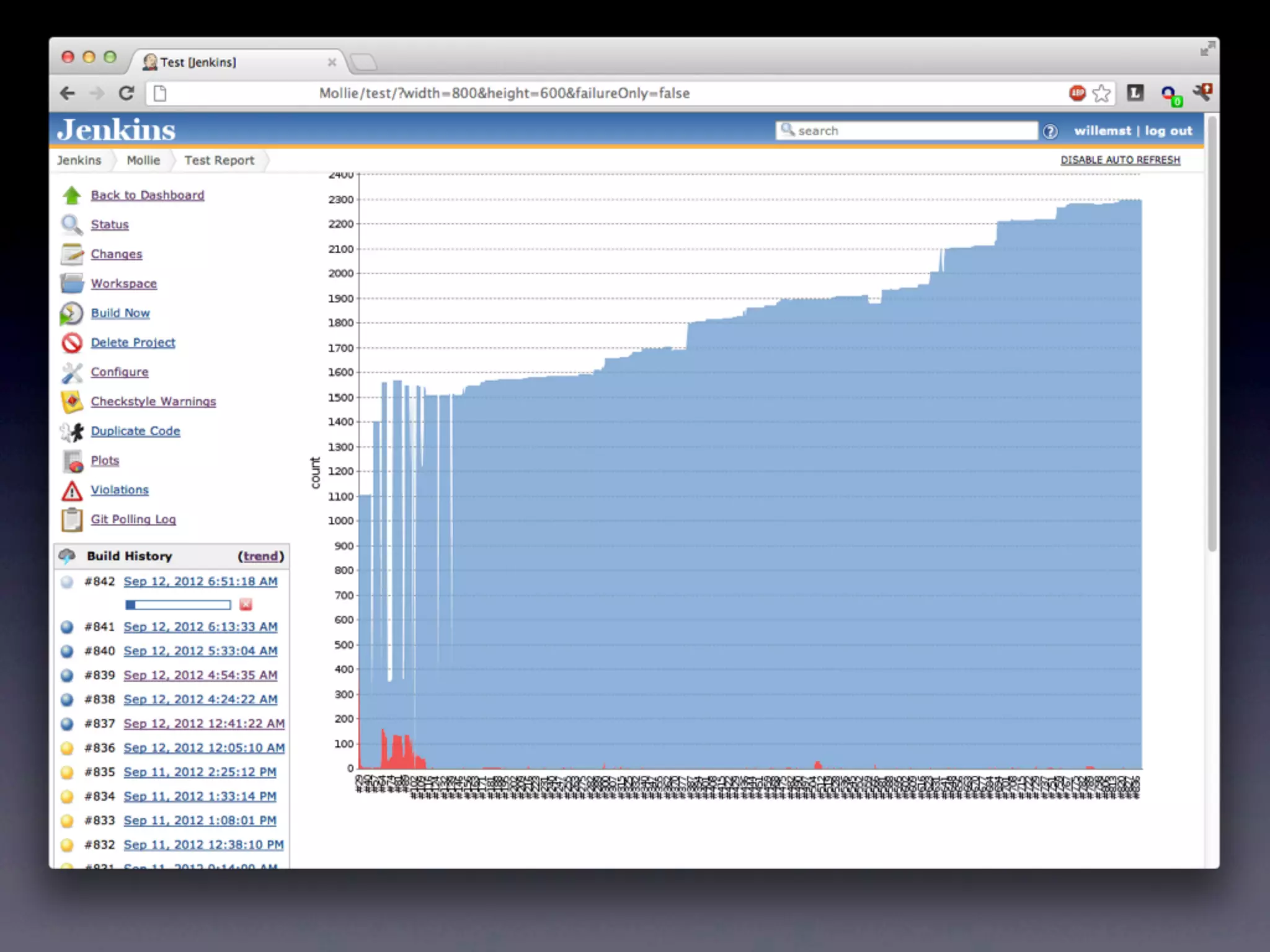The width and height of the screenshot is (1270, 952).
Task: Disable auto refresh
Action: (x=1120, y=160)
